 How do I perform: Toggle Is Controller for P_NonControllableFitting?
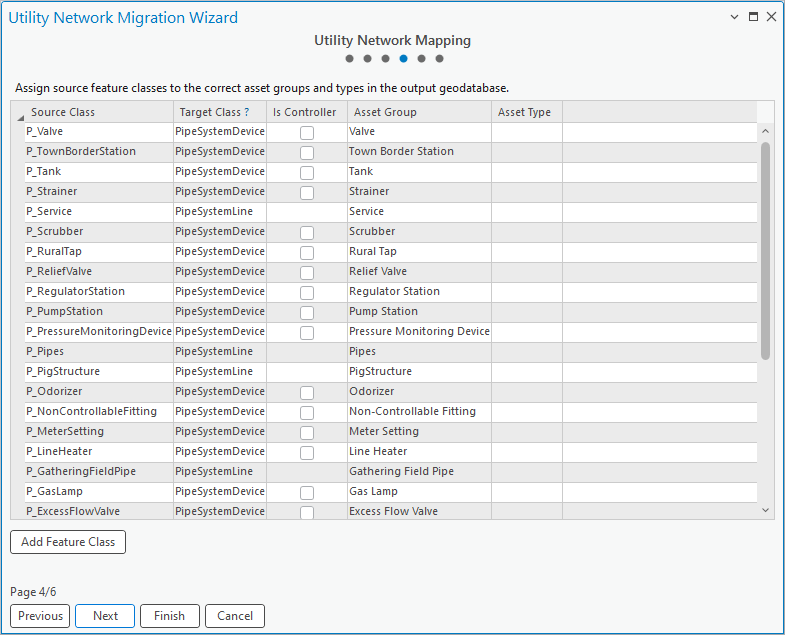point(307,413)
